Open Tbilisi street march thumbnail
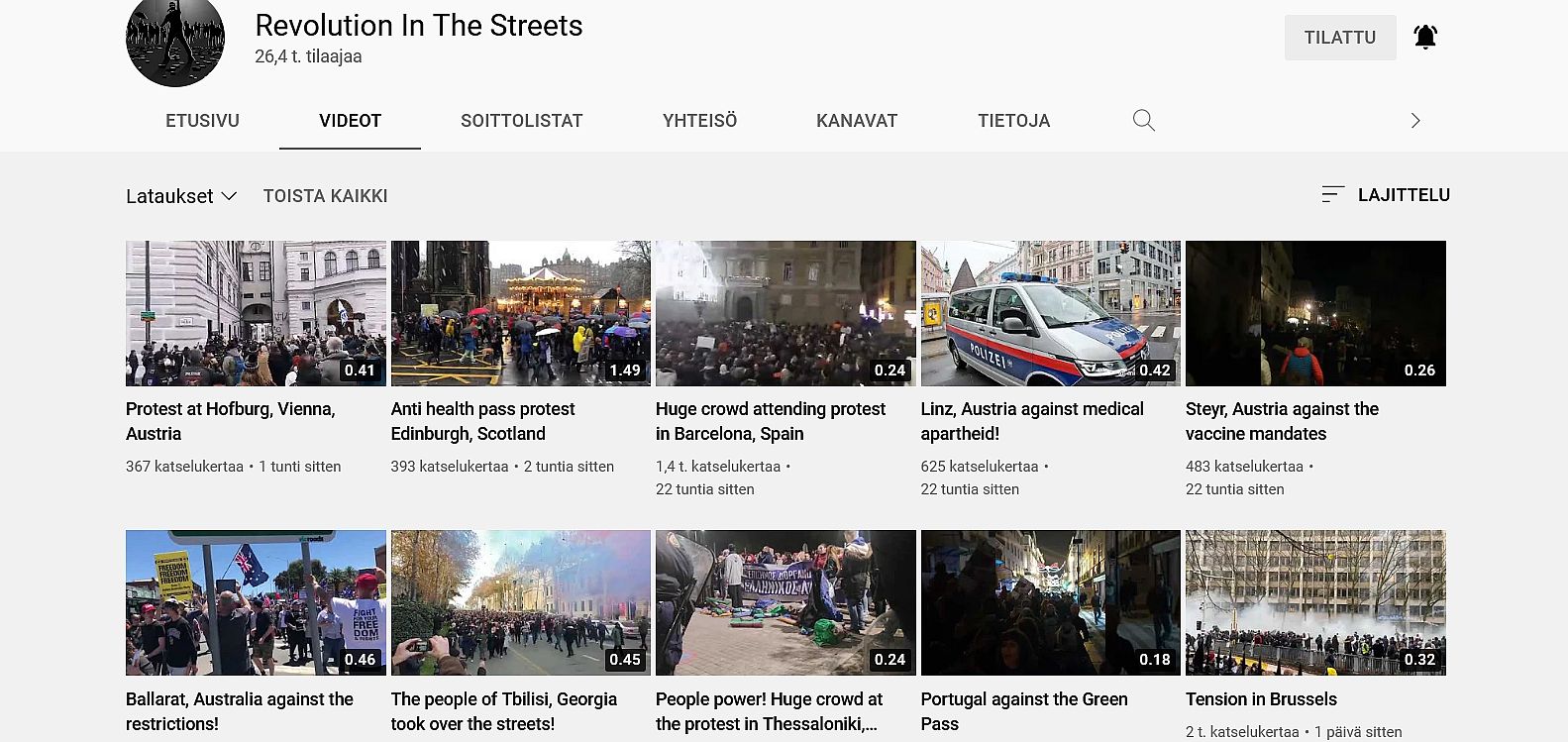The height and width of the screenshot is (742, 1568). [x=521, y=602]
